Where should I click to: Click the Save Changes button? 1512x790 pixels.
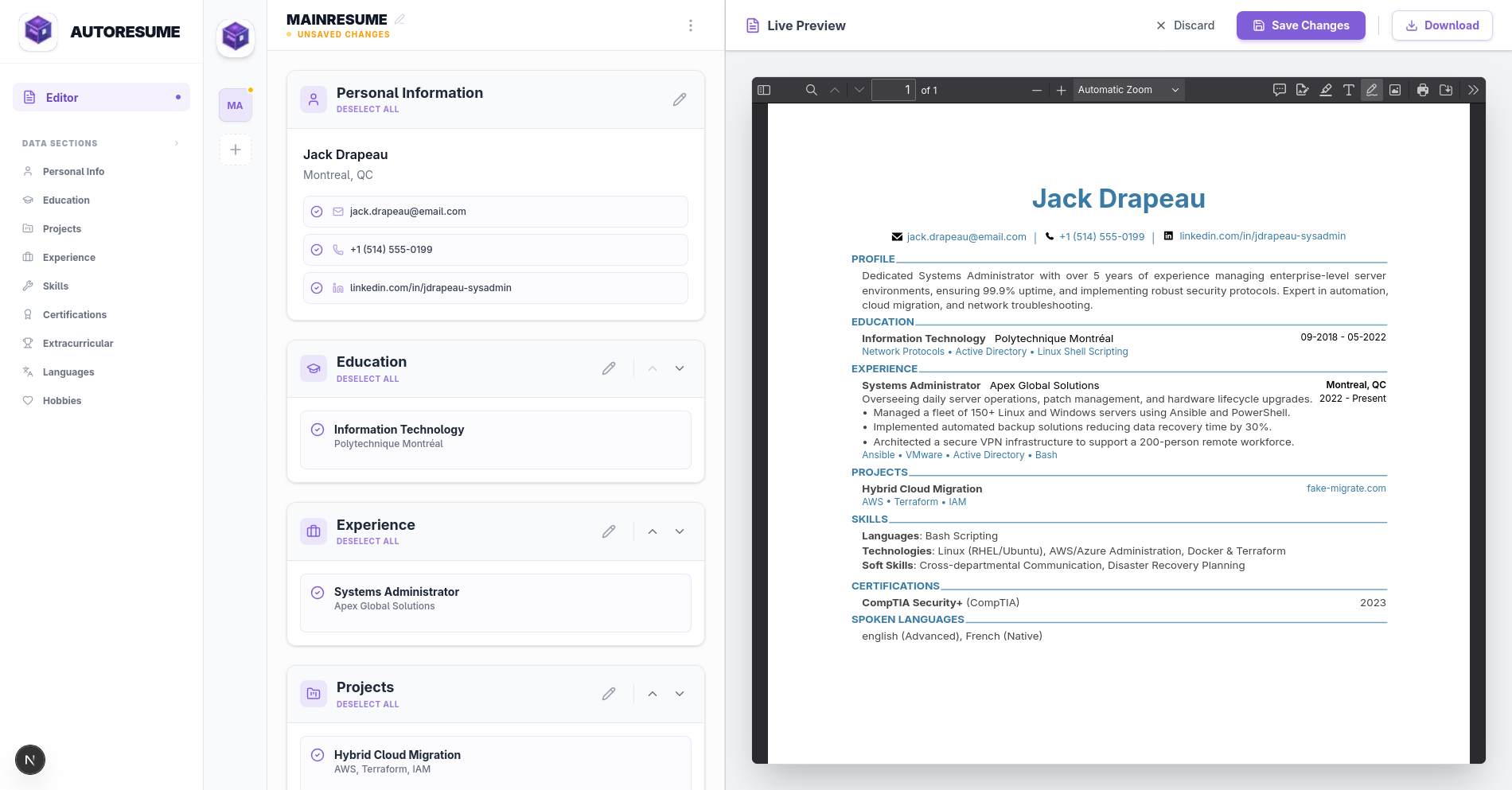1300,25
